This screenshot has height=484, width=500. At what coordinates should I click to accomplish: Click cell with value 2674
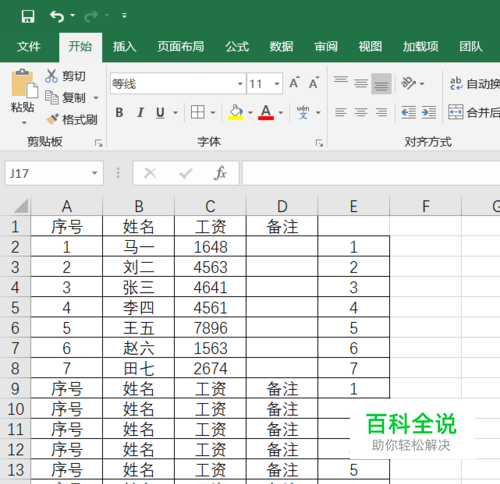tap(210, 368)
